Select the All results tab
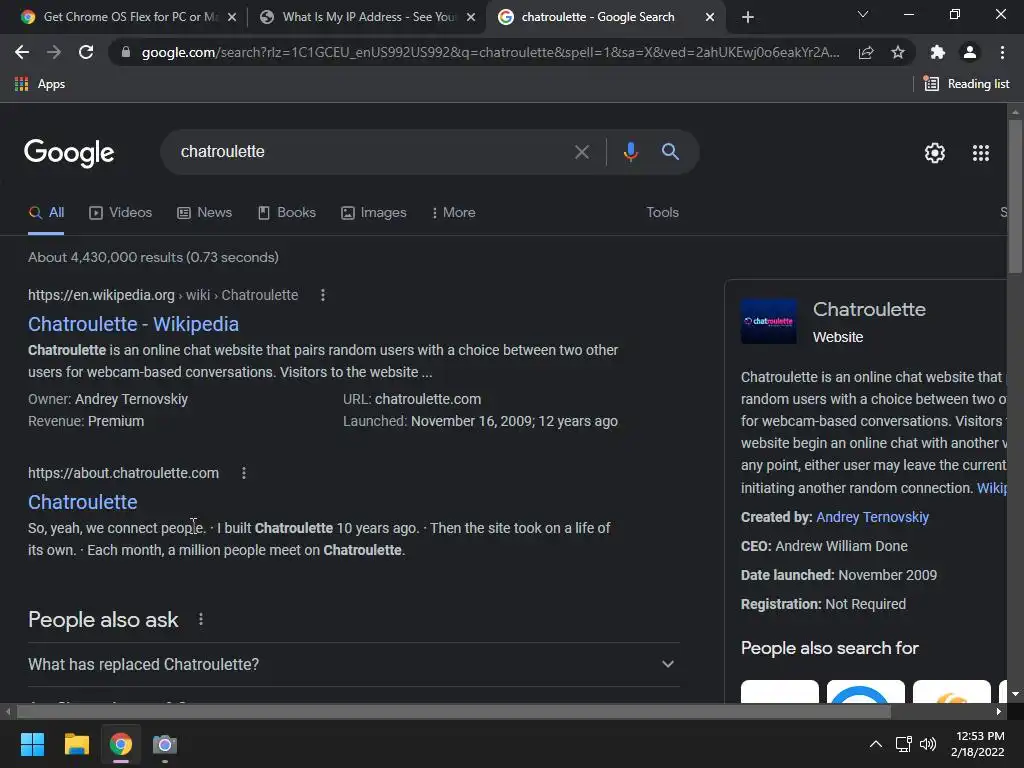The width and height of the screenshot is (1024, 768). (46, 212)
